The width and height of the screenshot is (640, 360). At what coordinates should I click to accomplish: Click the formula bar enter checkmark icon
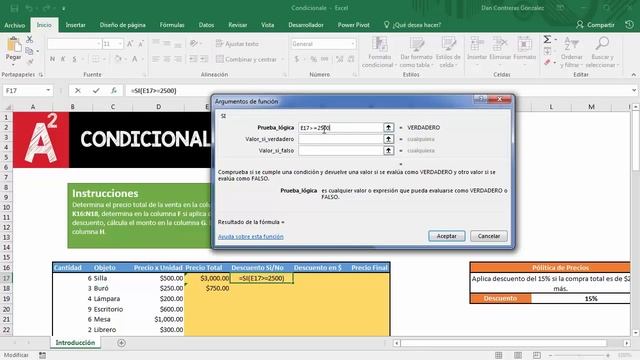96,91
